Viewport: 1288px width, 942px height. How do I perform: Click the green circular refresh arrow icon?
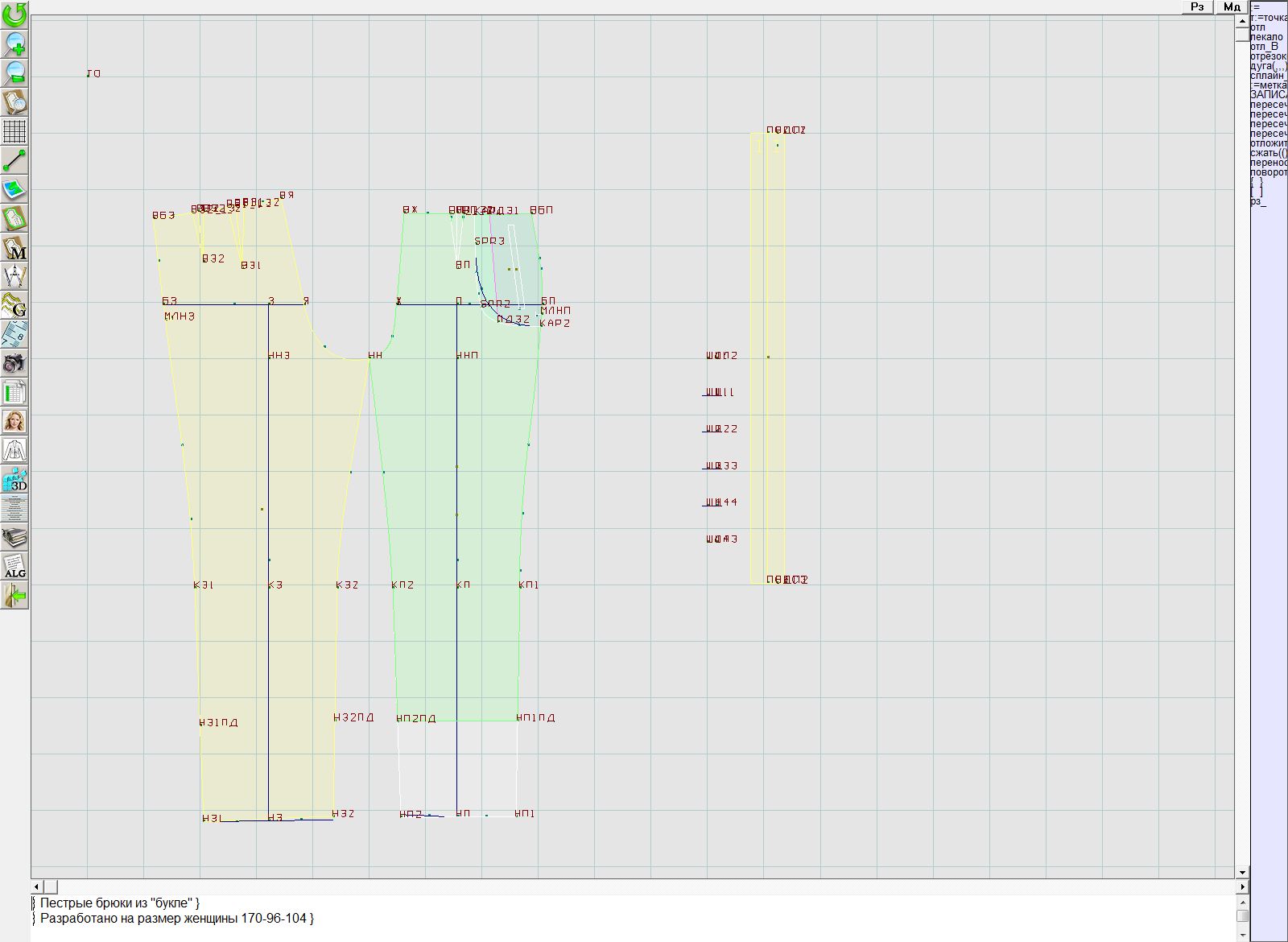14,14
